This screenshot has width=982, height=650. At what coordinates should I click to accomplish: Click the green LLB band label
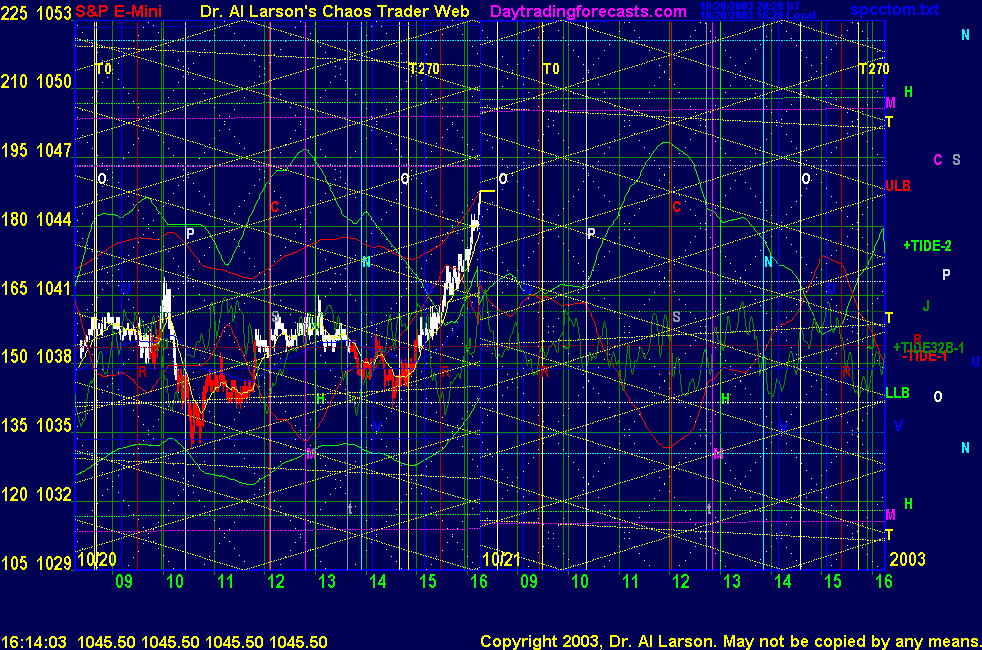click(x=897, y=393)
